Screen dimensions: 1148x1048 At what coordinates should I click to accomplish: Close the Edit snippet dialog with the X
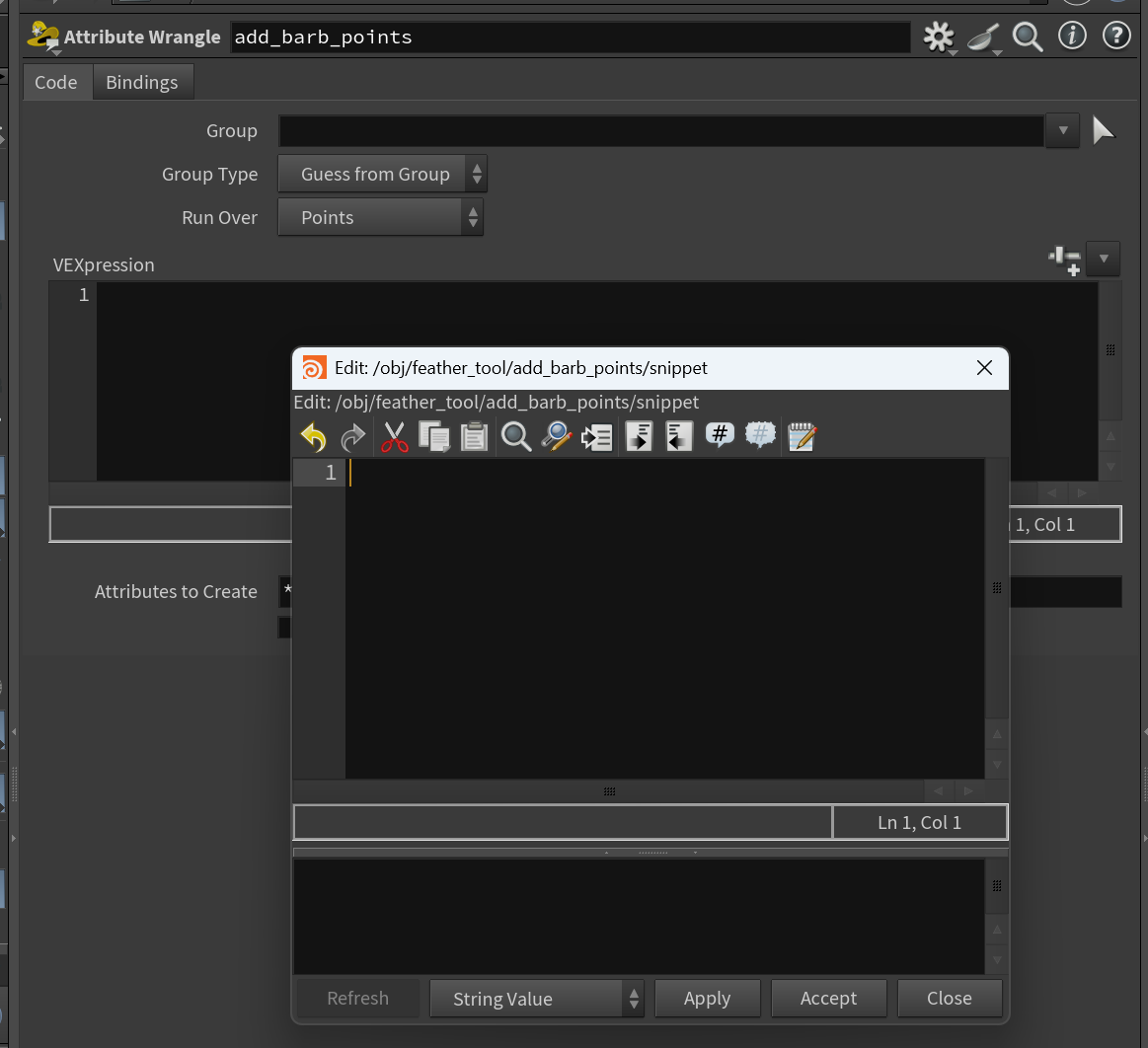985,368
